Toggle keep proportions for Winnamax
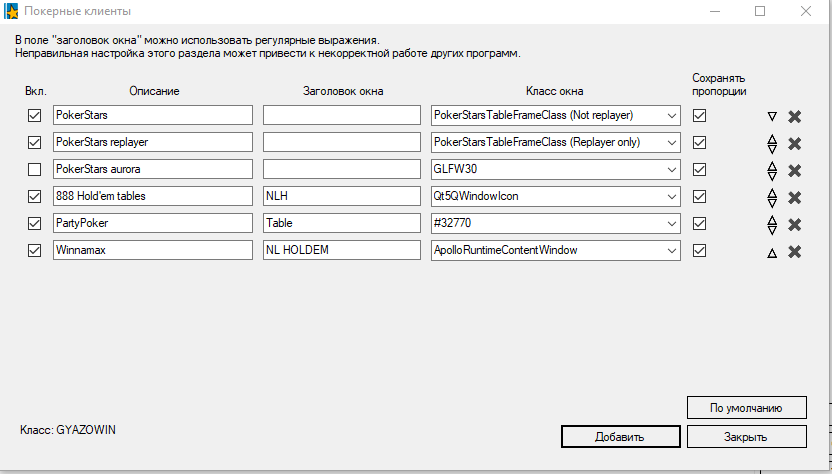The height and width of the screenshot is (474, 832). point(699,250)
